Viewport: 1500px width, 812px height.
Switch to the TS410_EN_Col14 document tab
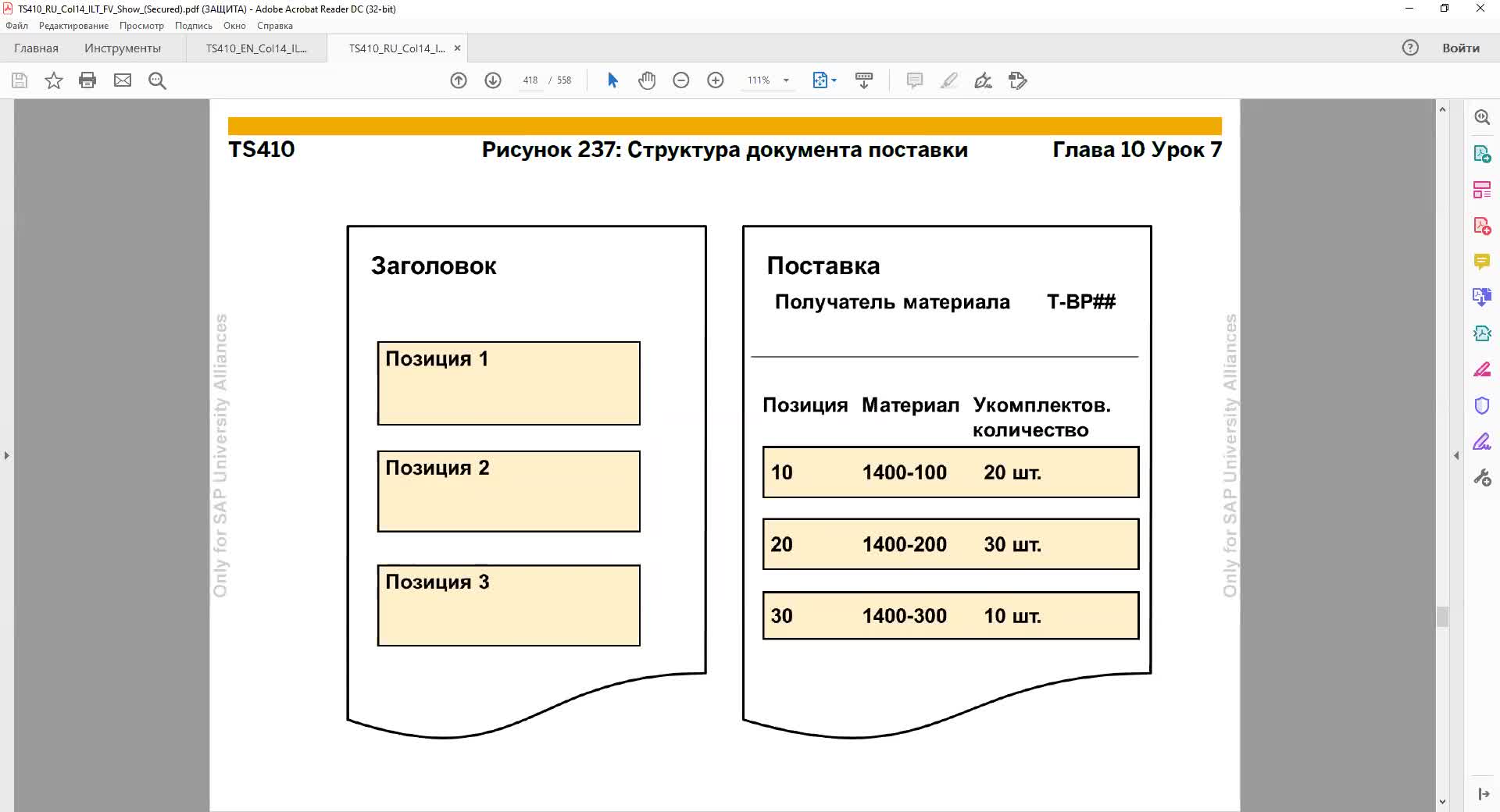click(256, 48)
